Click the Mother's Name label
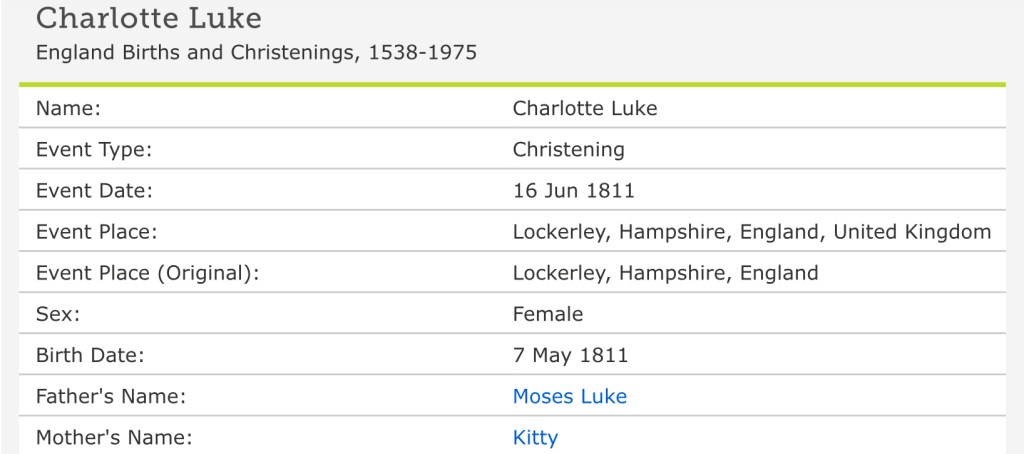 coord(113,437)
